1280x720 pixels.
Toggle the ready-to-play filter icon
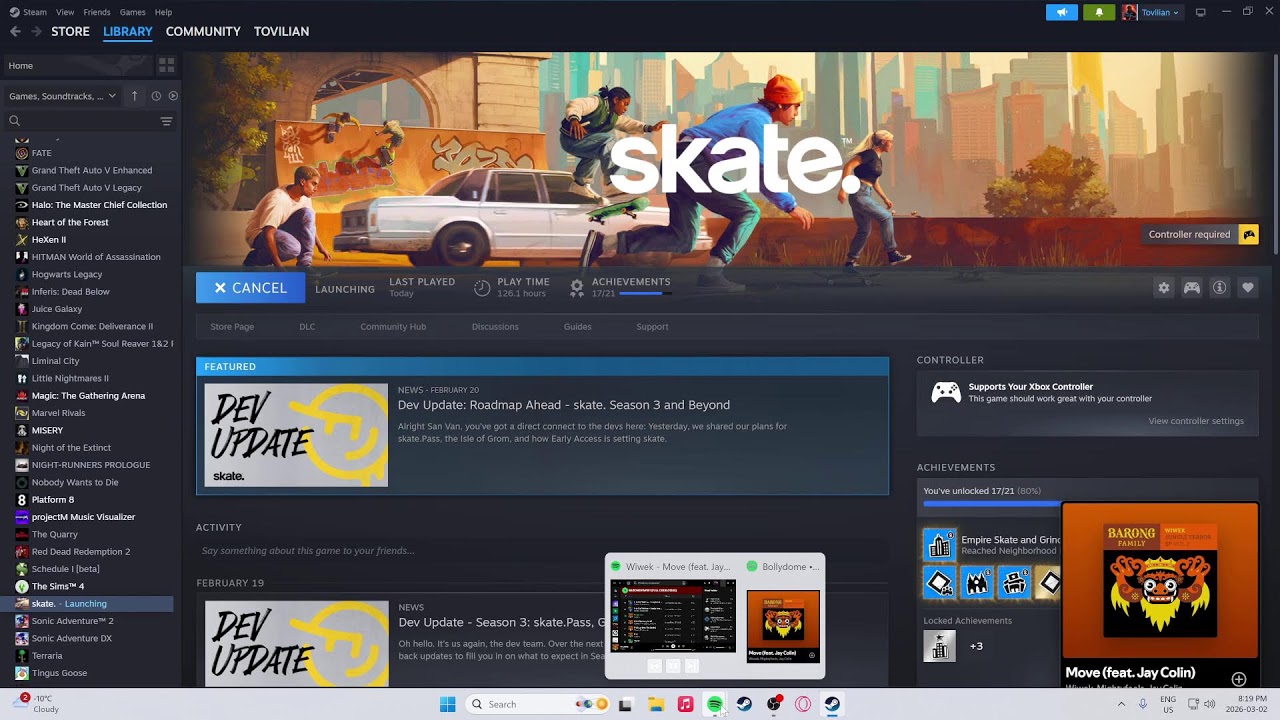173,96
